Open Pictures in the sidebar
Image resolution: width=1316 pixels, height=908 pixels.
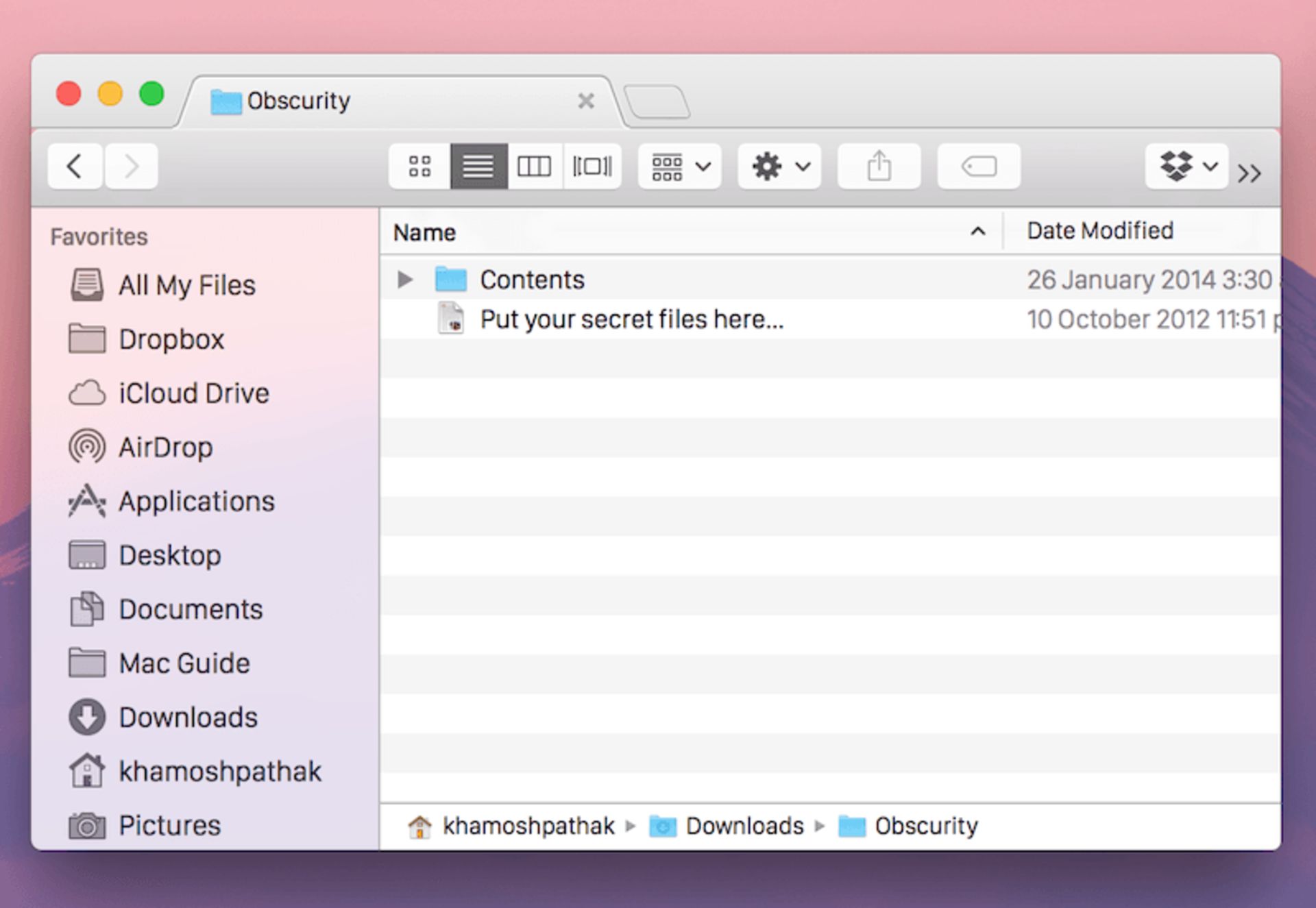(170, 825)
